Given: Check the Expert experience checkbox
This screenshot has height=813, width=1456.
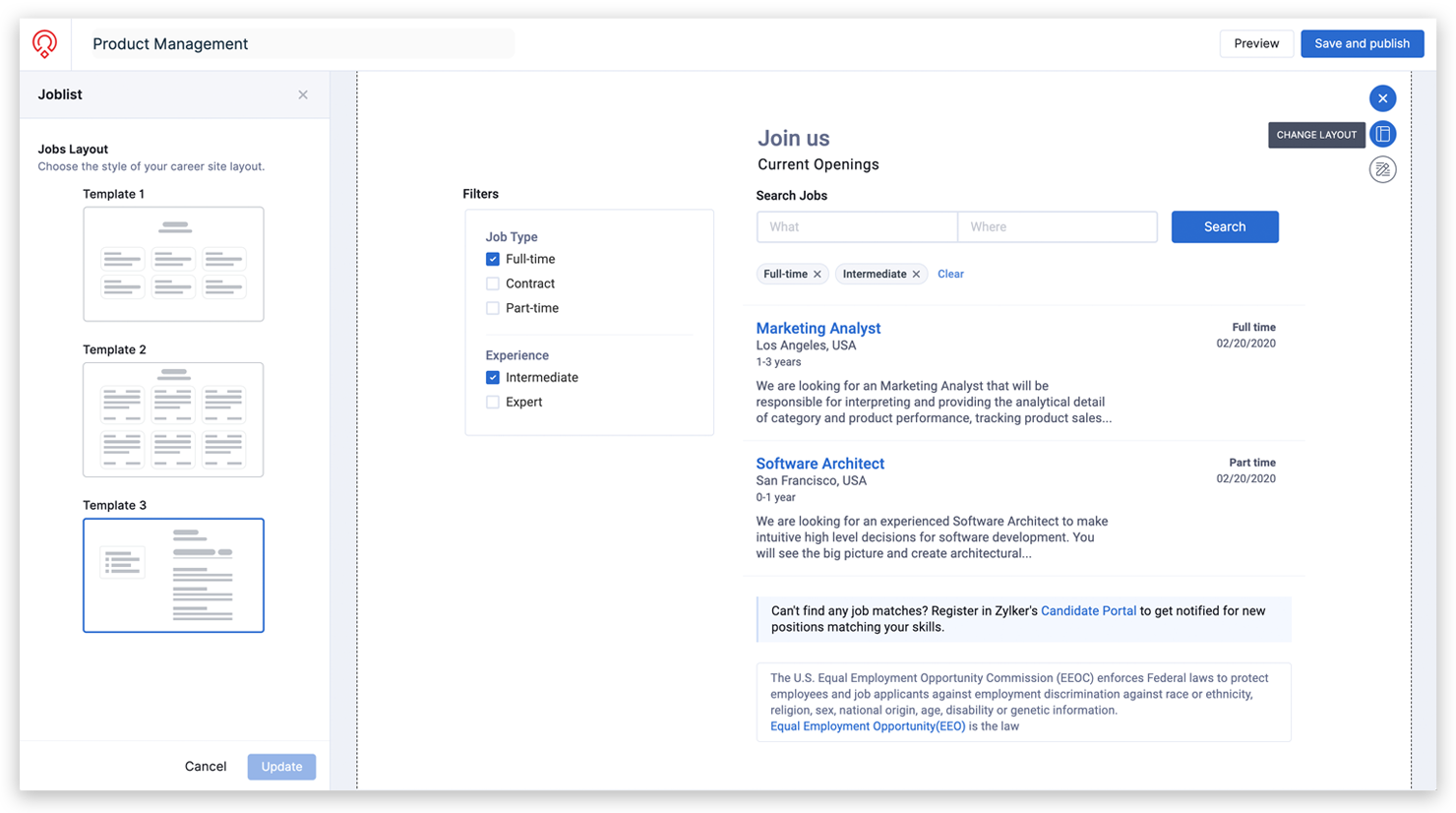Looking at the screenshot, I should tap(493, 402).
